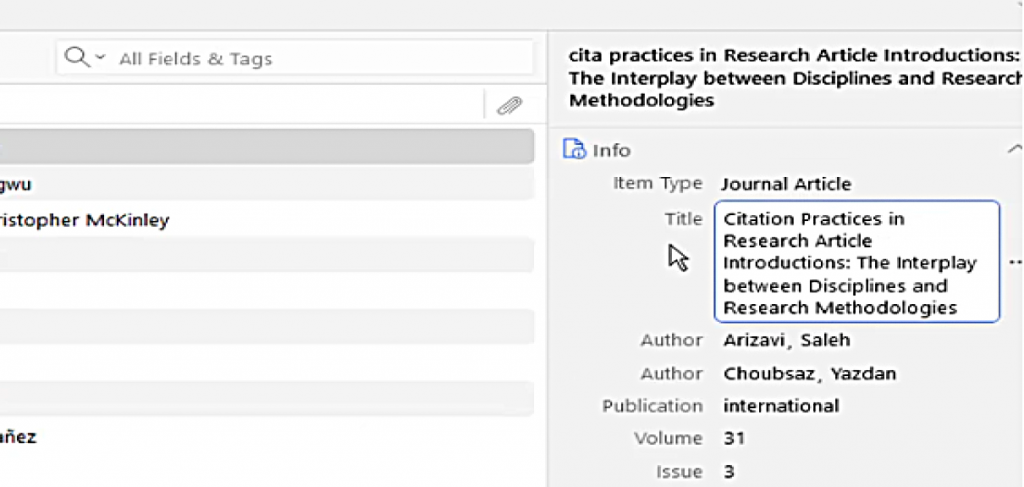Open the creator type label for Arizavi

[671, 340]
